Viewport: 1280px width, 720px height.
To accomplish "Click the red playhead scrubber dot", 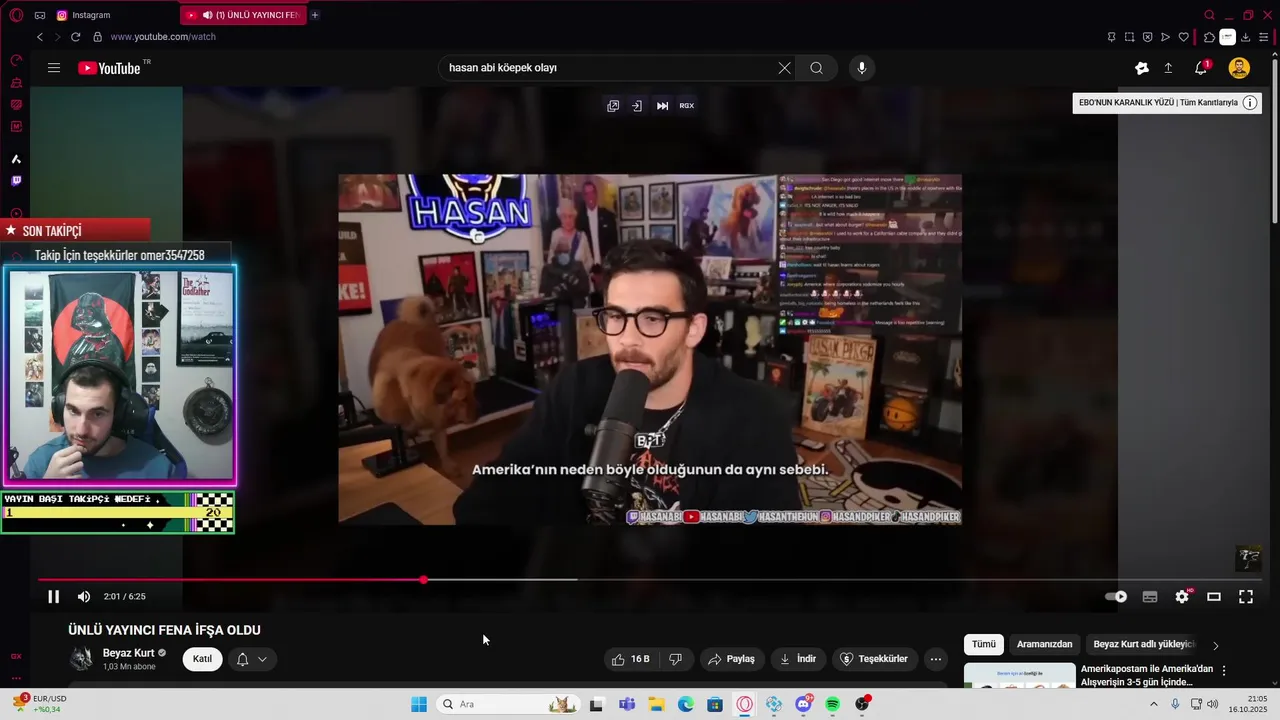I will pyautogui.click(x=424, y=580).
